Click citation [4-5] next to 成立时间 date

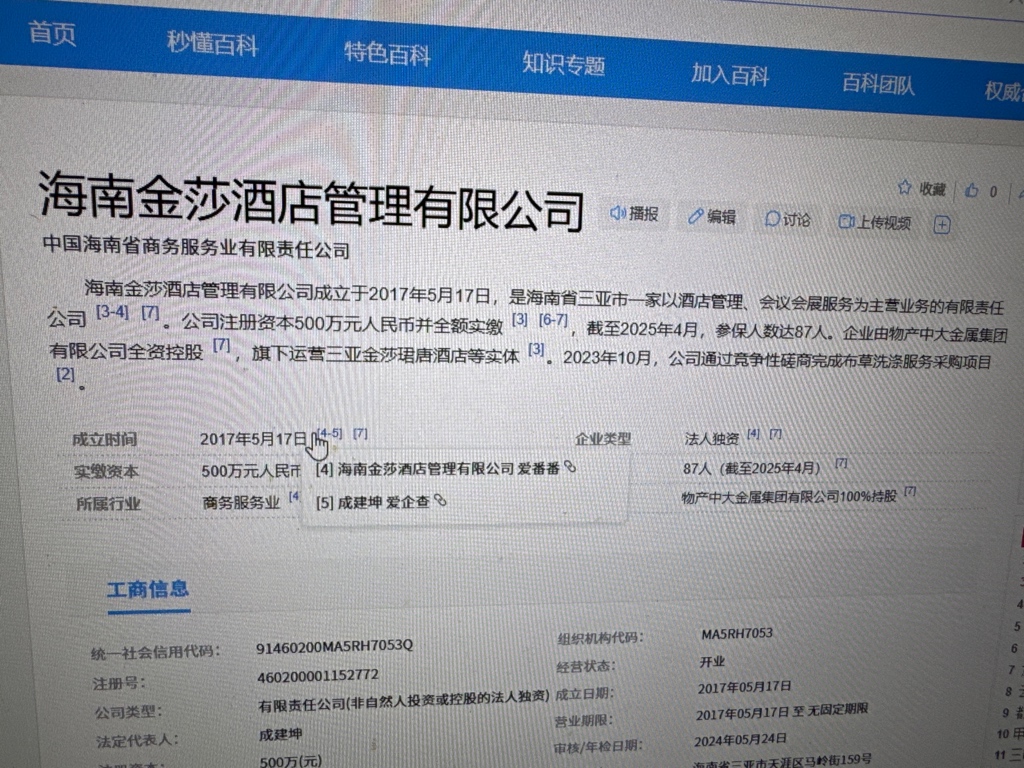tap(329, 433)
